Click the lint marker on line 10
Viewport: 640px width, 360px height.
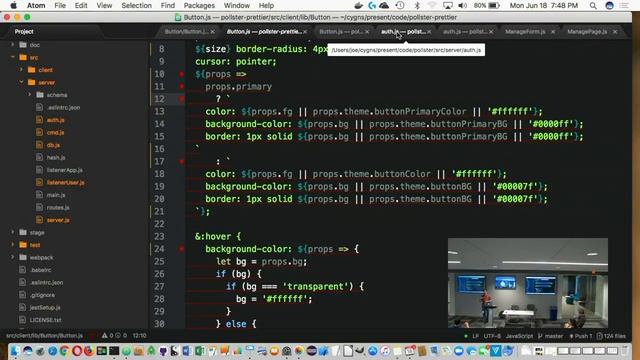182,74
